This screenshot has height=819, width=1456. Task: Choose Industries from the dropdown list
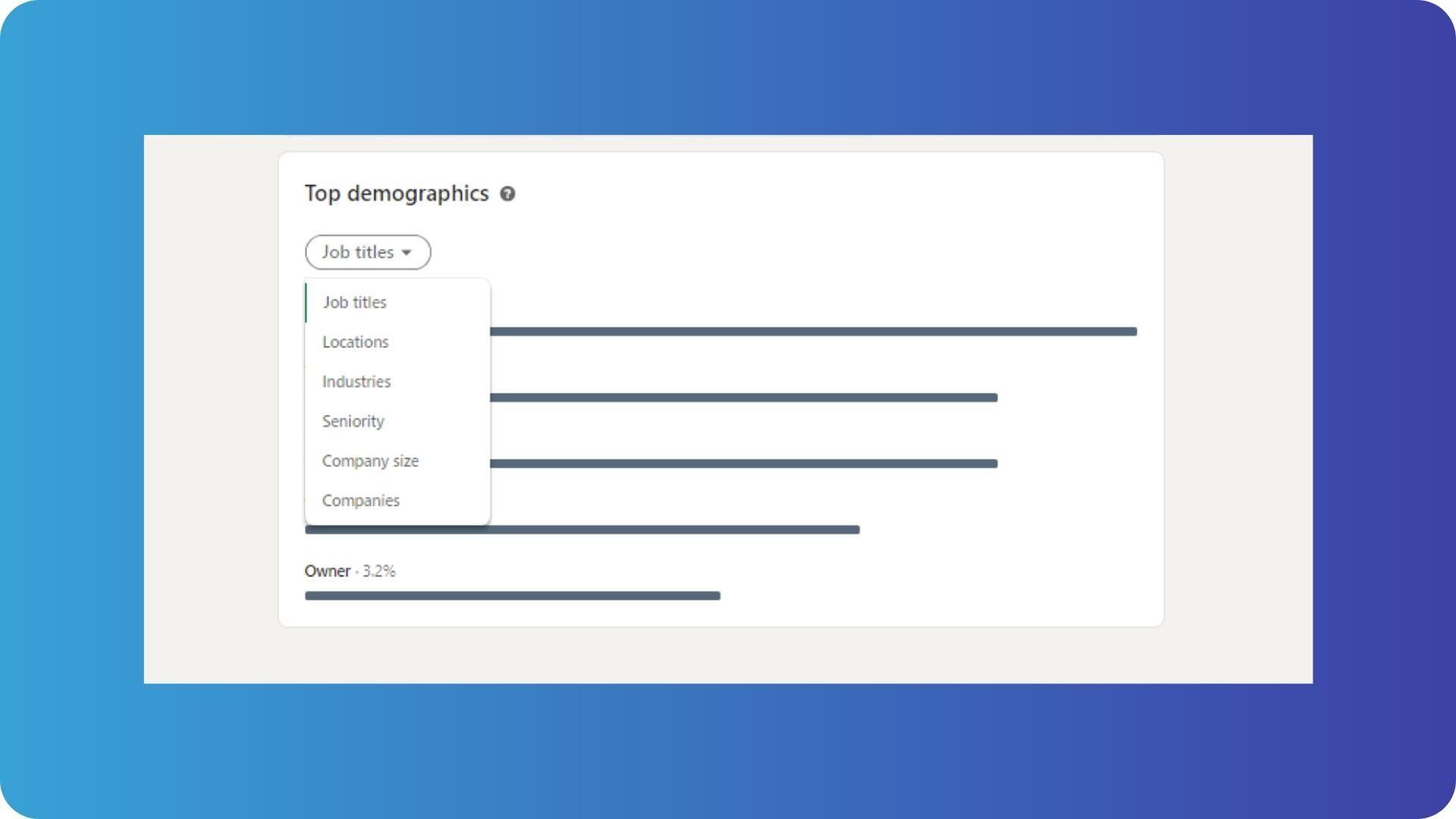(397, 381)
